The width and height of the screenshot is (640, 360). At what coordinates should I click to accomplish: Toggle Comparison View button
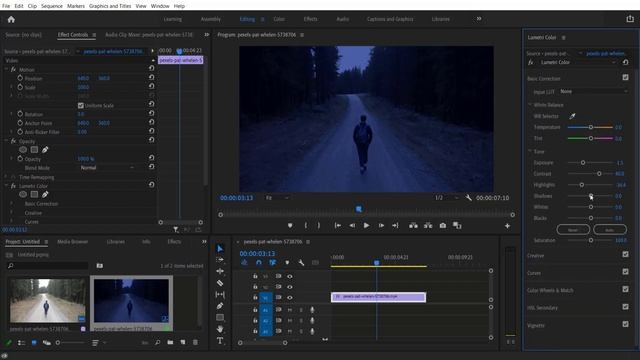click(x=457, y=225)
